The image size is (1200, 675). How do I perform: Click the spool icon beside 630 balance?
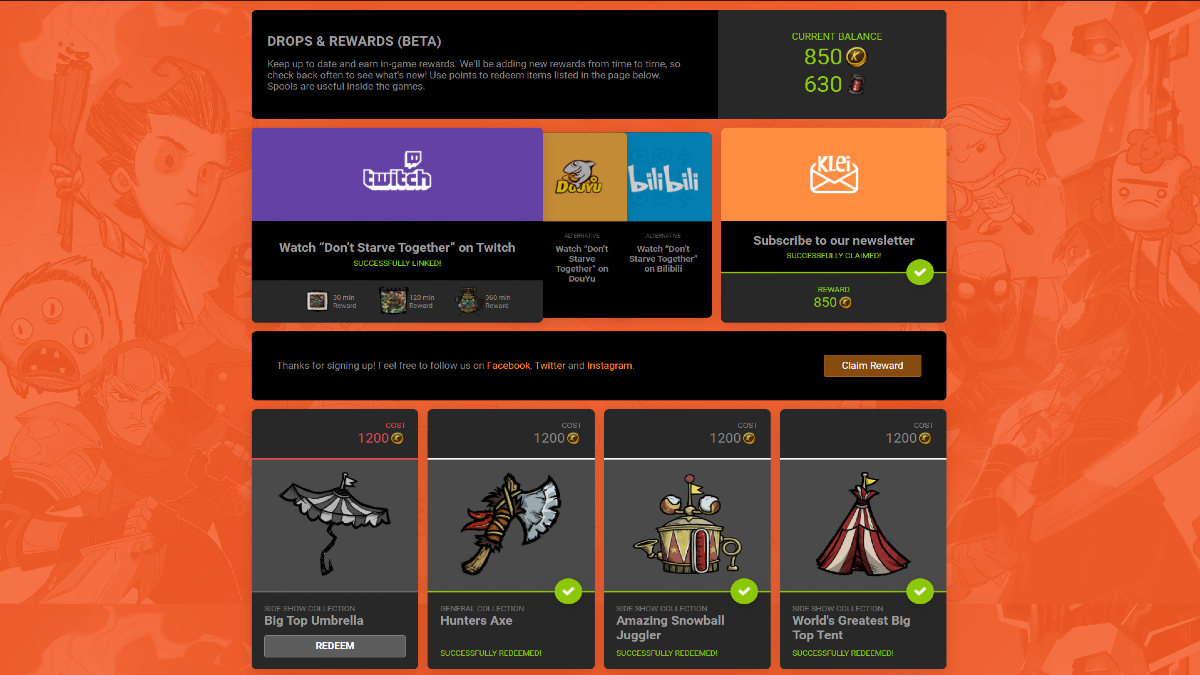tap(856, 84)
